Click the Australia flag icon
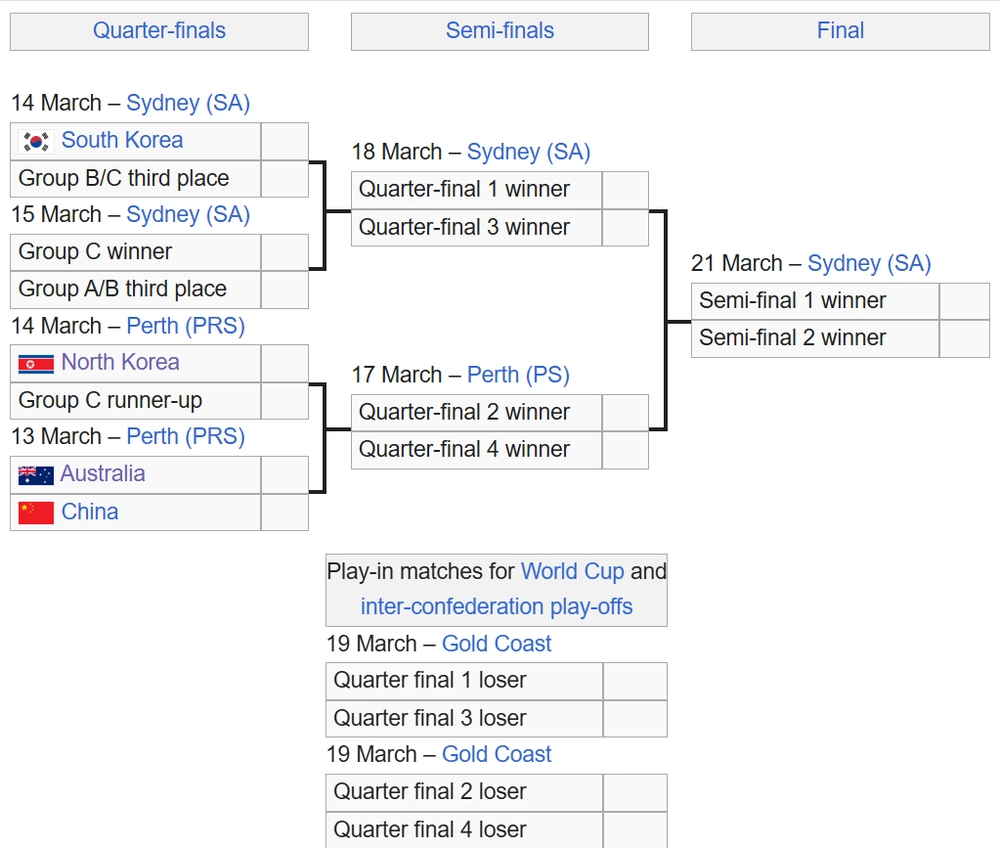This screenshot has width=1000, height=848. coord(36,475)
